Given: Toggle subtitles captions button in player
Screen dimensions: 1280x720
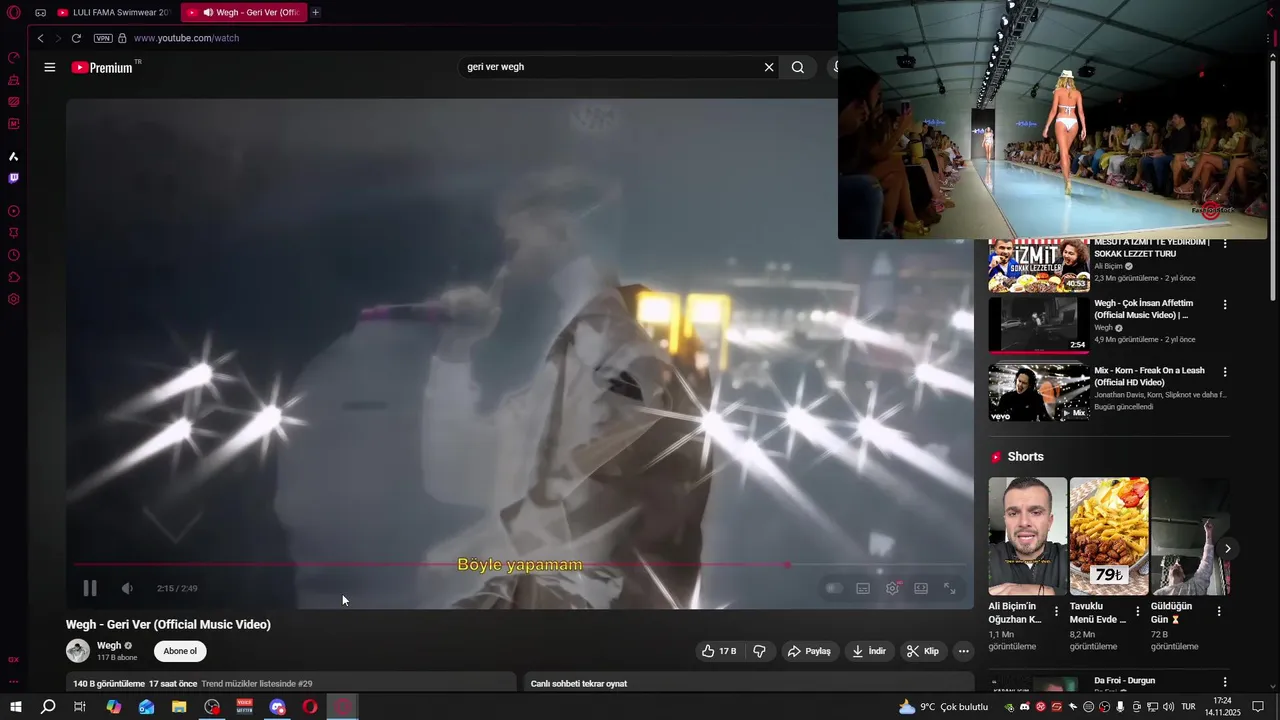Looking at the screenshot, I should pos(863,588).
